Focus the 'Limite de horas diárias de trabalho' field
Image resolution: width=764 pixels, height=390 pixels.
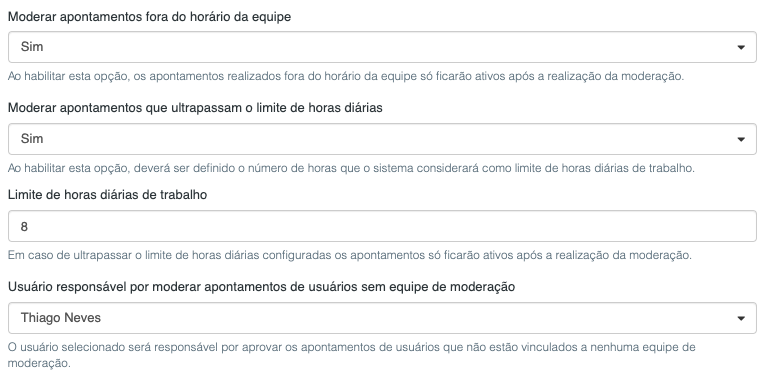point(382,226)
